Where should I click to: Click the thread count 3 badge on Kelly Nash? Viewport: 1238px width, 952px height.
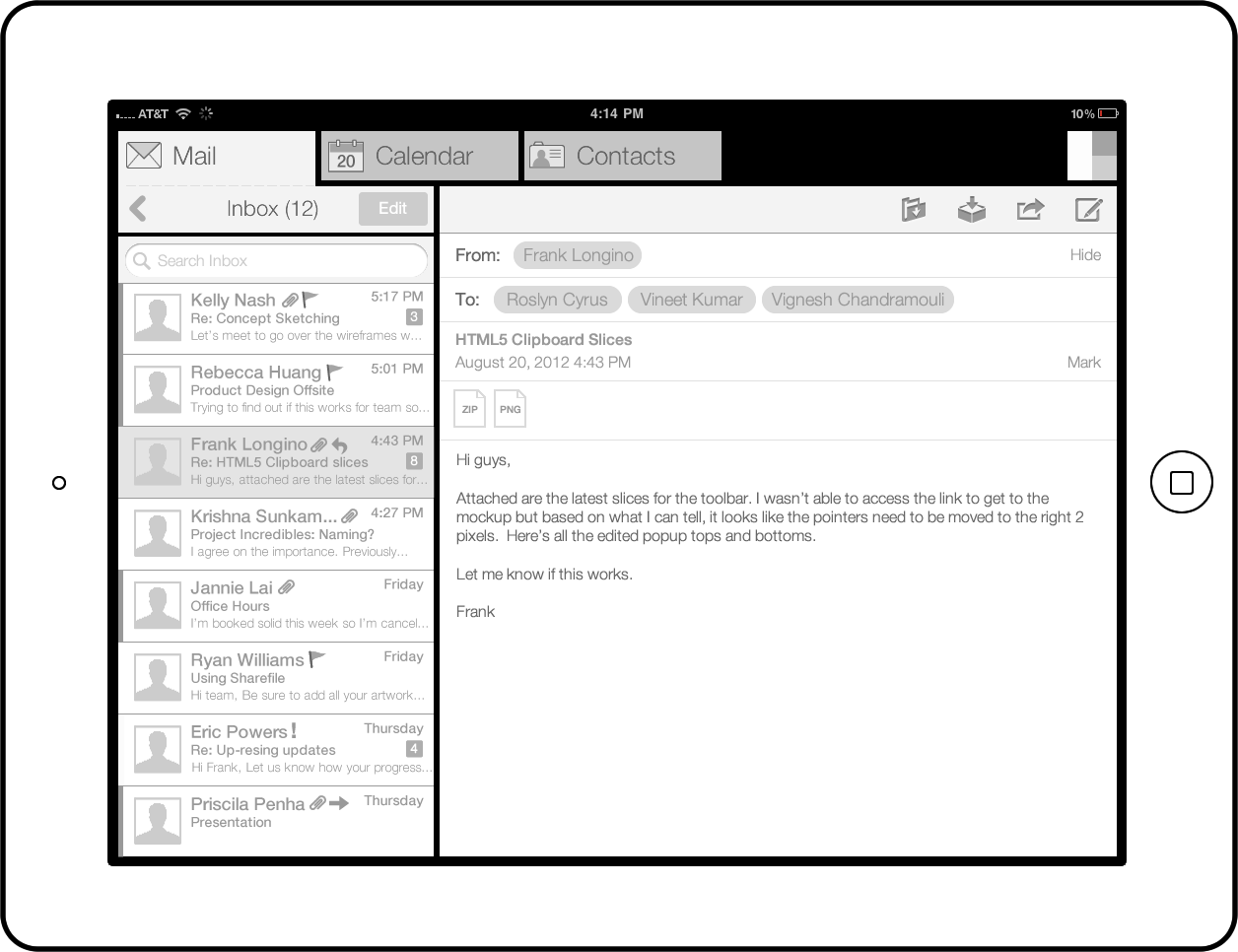click(414, 316)
